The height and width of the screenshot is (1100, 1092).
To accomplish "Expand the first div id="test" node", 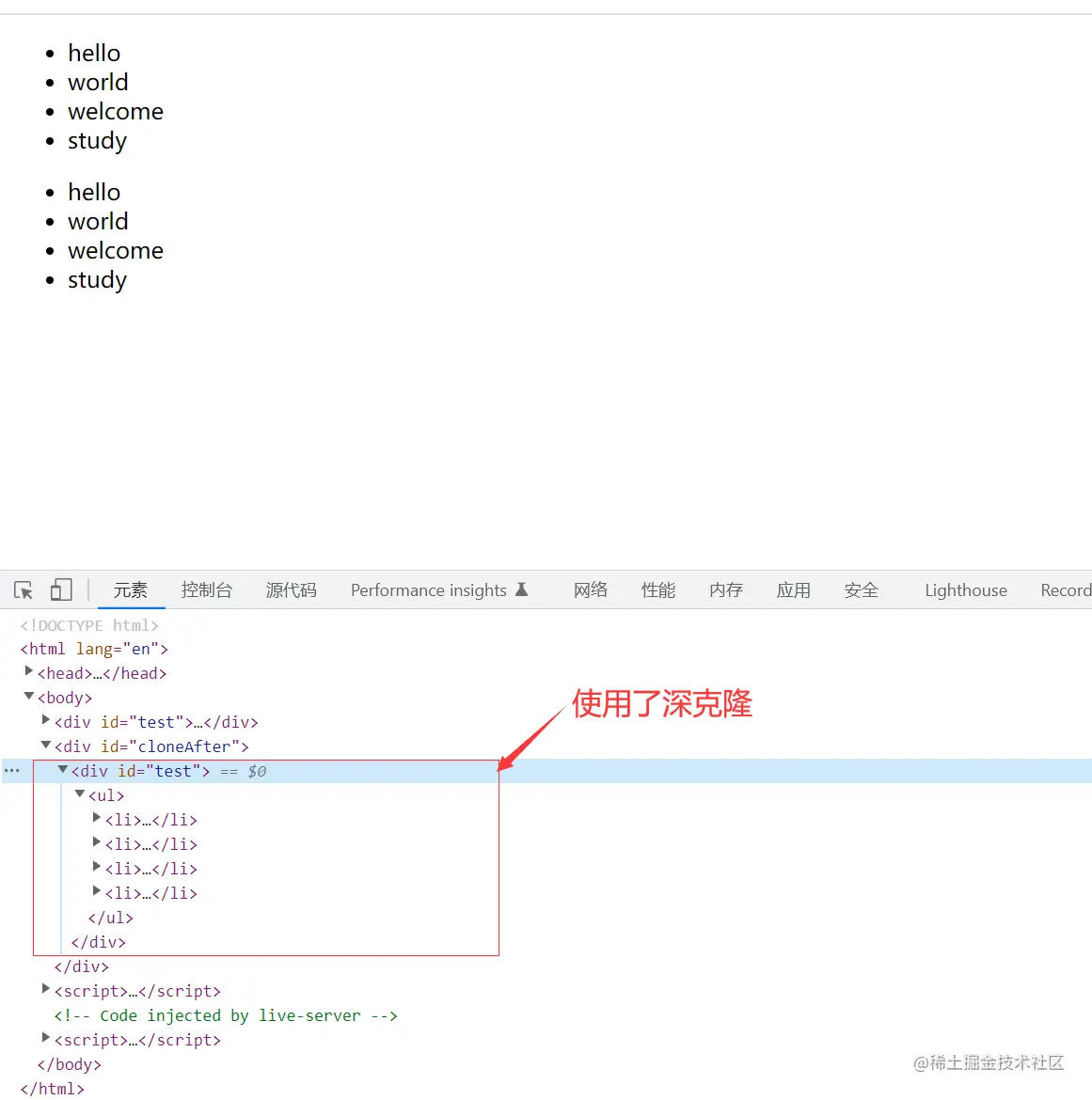I will (x=45, y=720).
